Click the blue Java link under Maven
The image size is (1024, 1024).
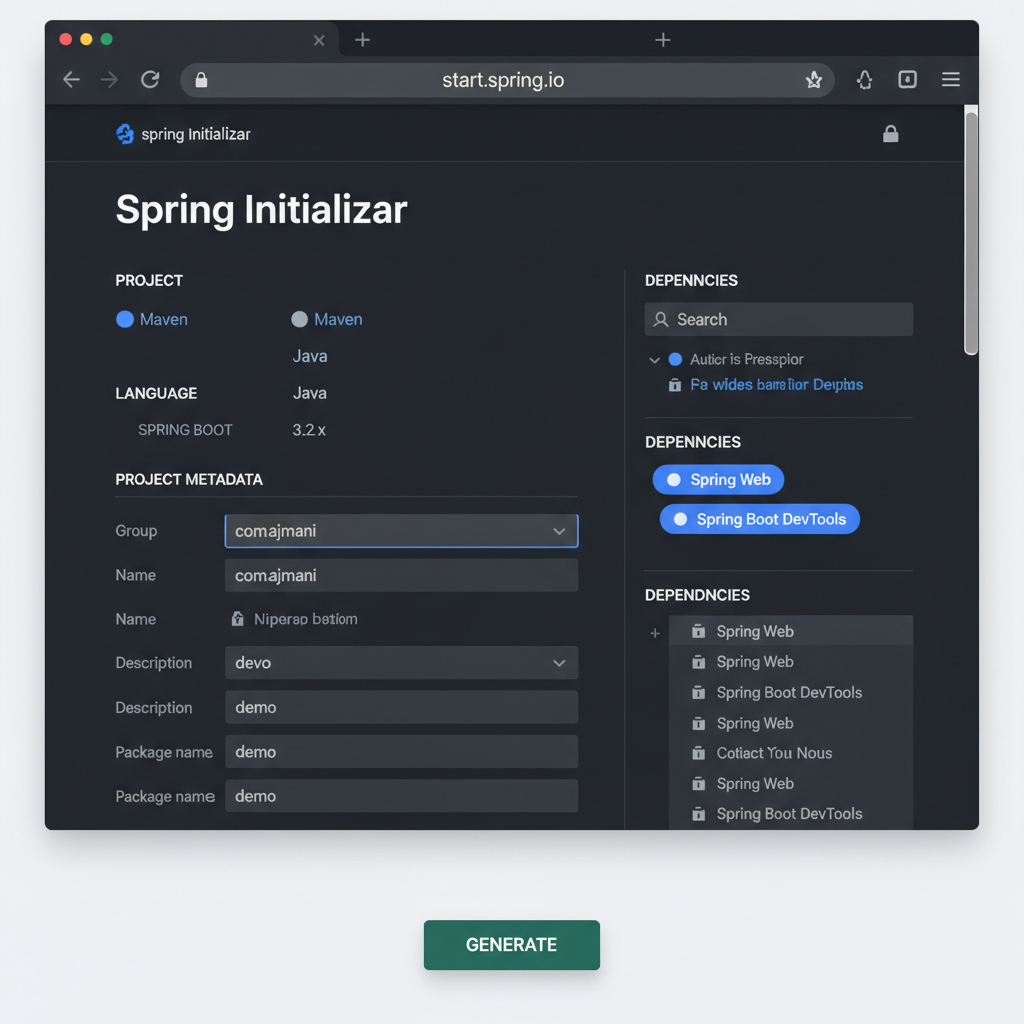[x=310, y=356]
